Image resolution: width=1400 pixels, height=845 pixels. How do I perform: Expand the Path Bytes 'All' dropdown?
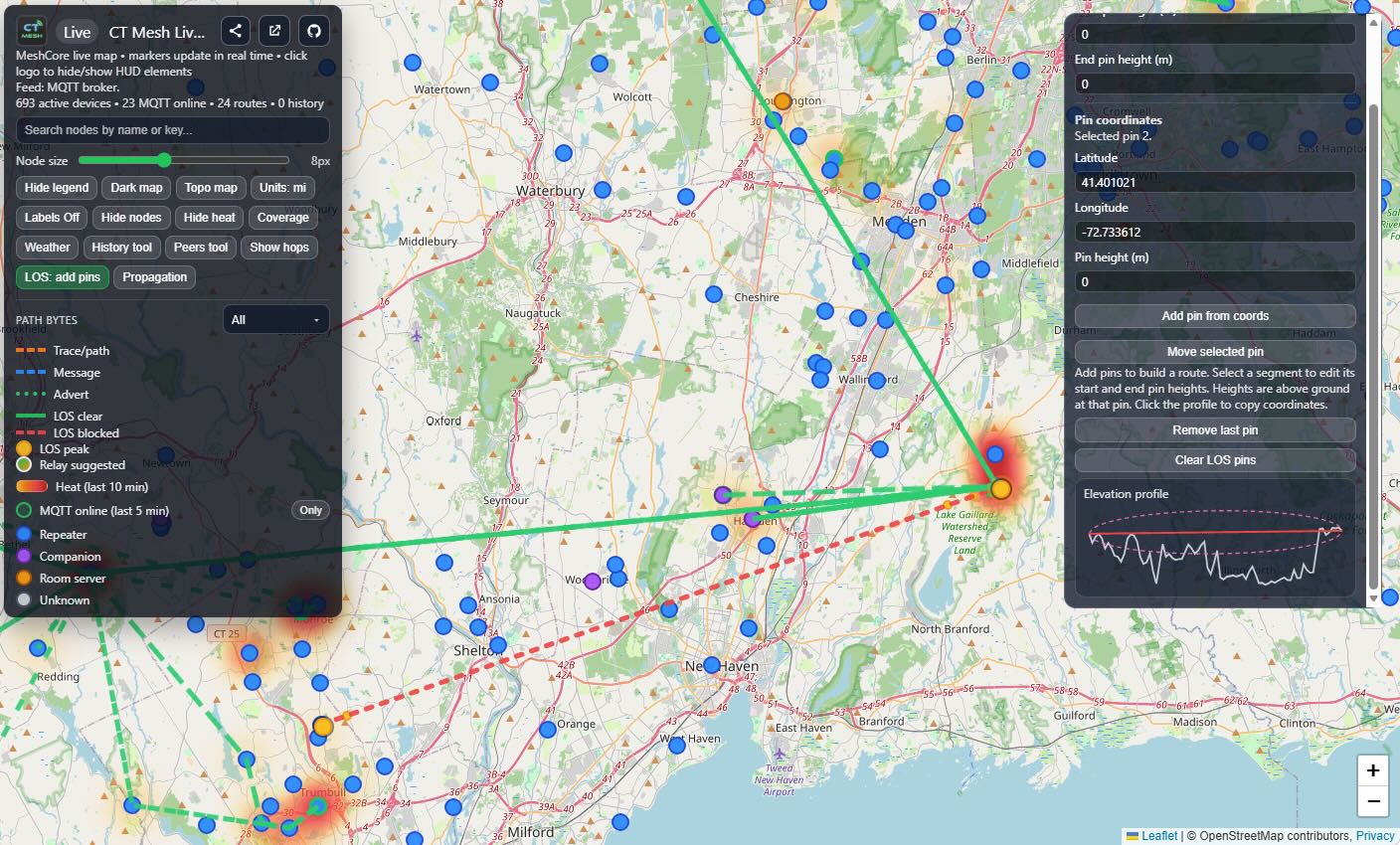(276, 319)
